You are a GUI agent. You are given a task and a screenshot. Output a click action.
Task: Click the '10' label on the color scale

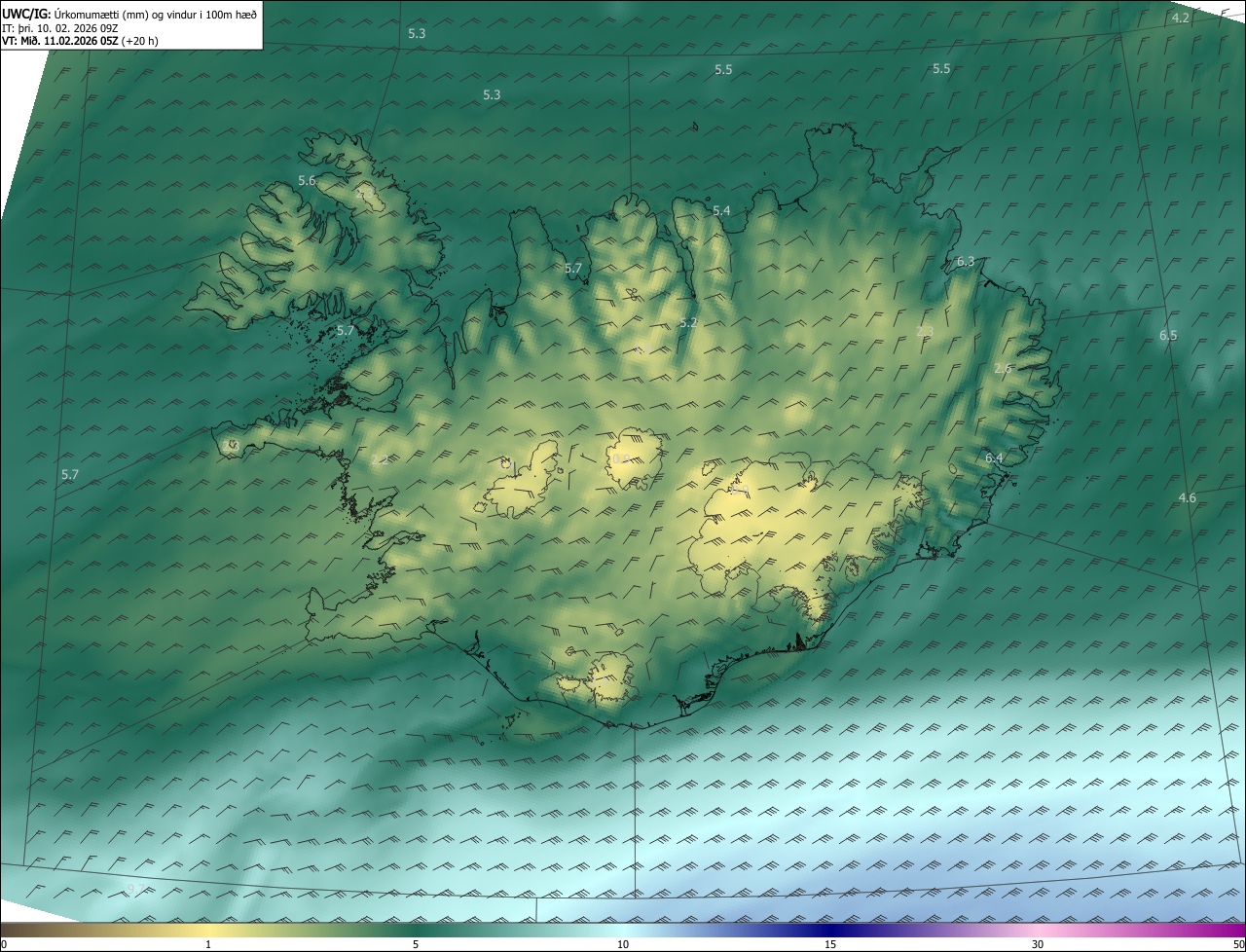623,945
